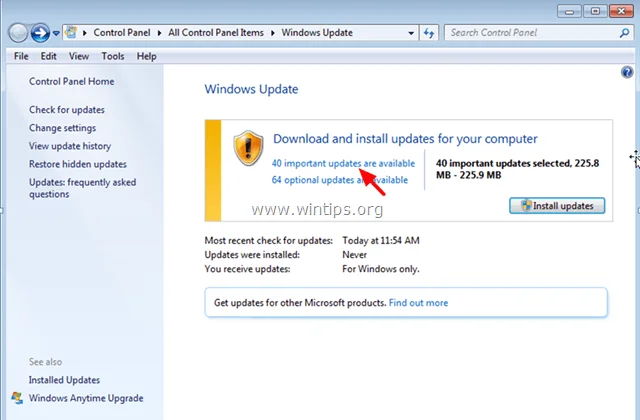640x420 pixels.
Task: Open the 40 important updates link
Action: click(x=342, y=162)
